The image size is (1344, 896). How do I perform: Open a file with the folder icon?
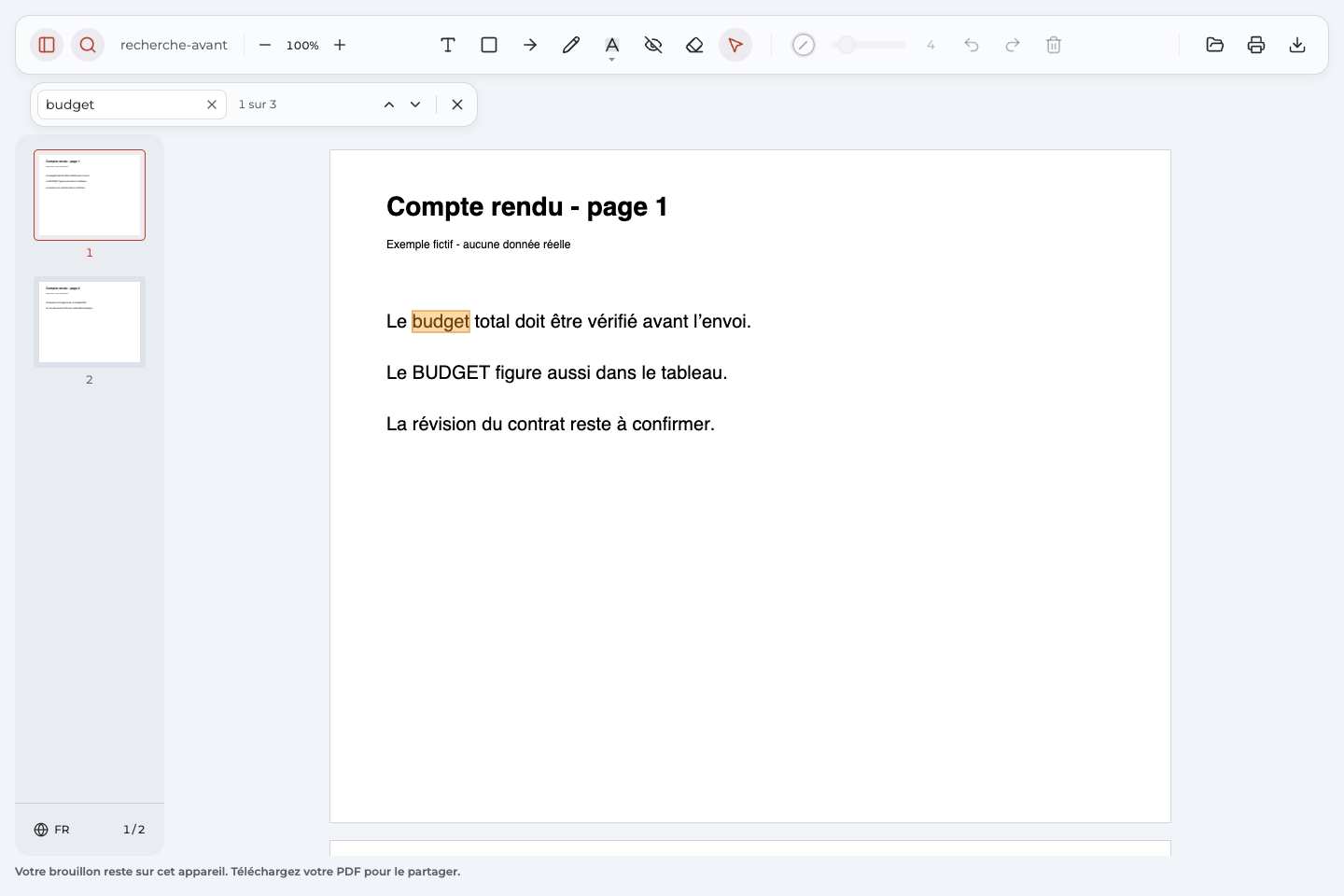[1215, 45]
